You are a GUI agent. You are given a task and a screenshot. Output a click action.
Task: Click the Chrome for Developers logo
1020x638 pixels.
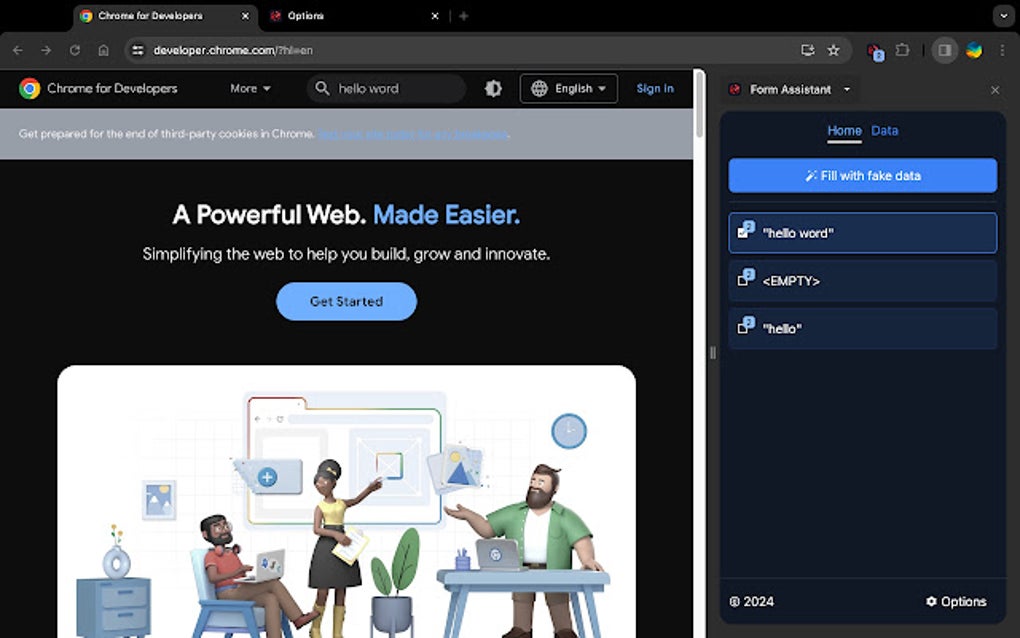30,89
